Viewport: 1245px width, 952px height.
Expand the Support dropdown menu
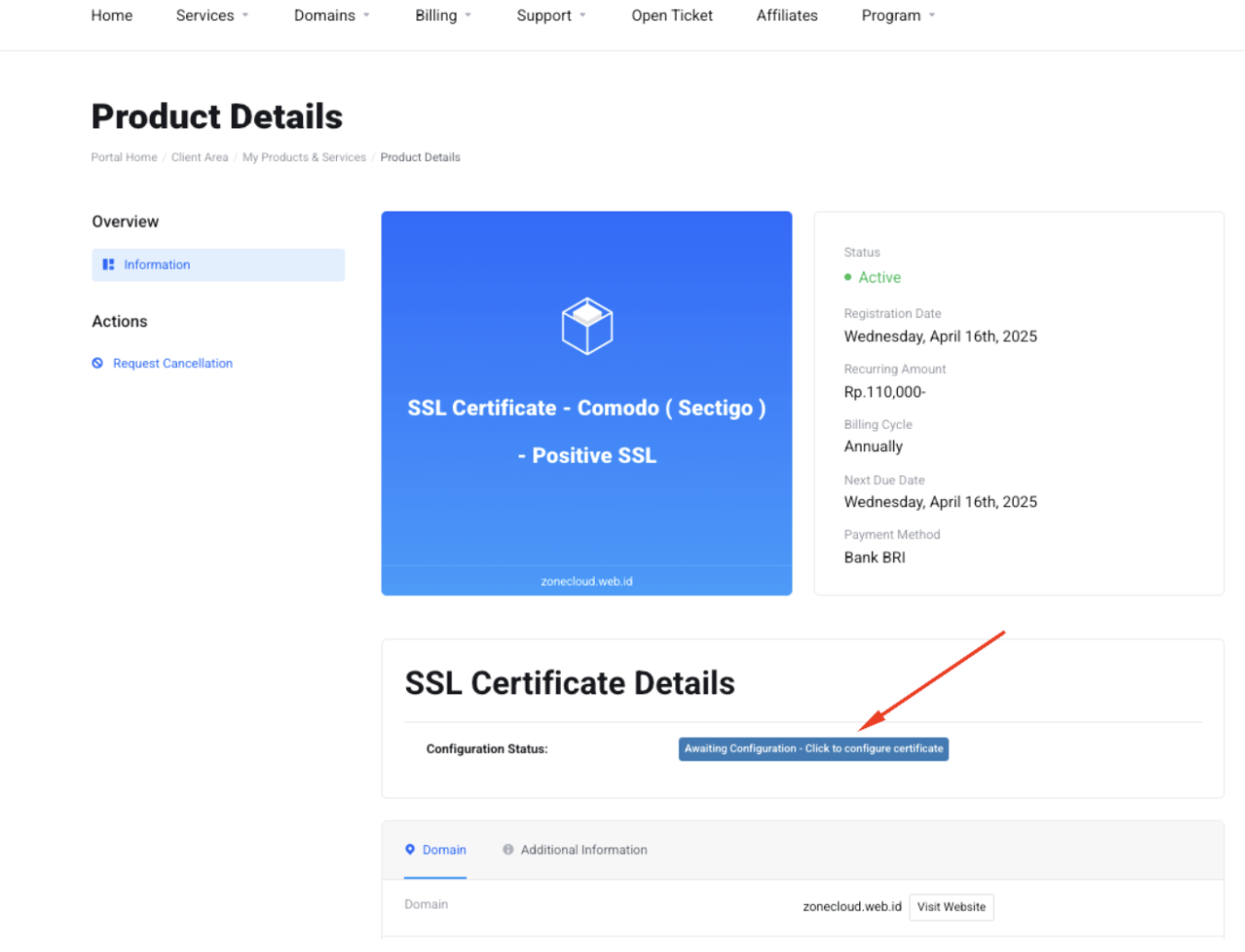tap(551, 16)
